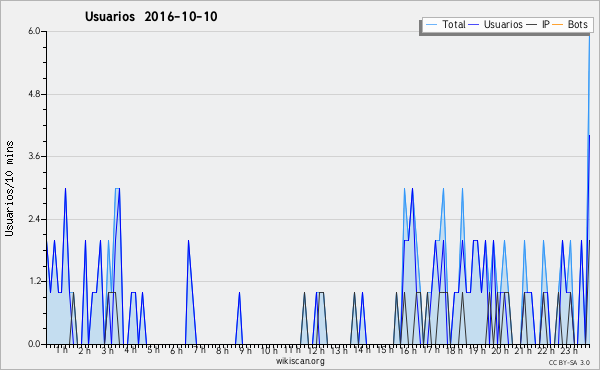Viewport: 600px width, 370px height.
Task: Select the "Usuarios" legend entry
Action: click(x=503, y=25)
